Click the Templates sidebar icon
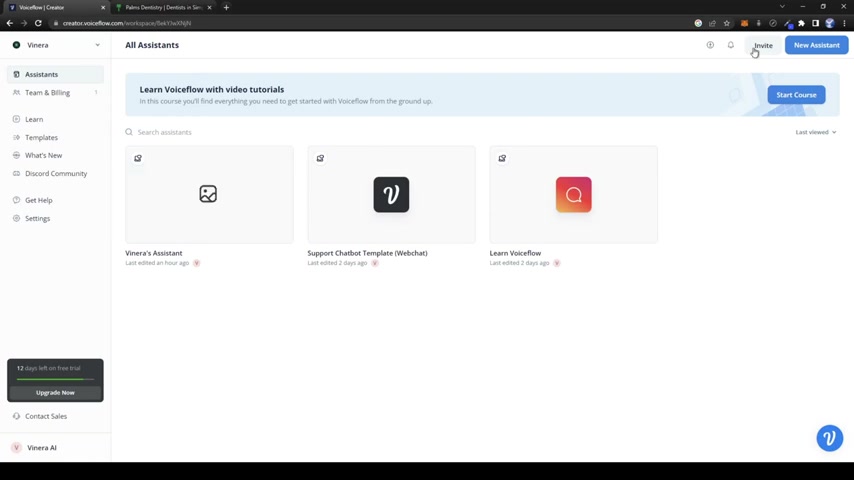 pos(16,137)
